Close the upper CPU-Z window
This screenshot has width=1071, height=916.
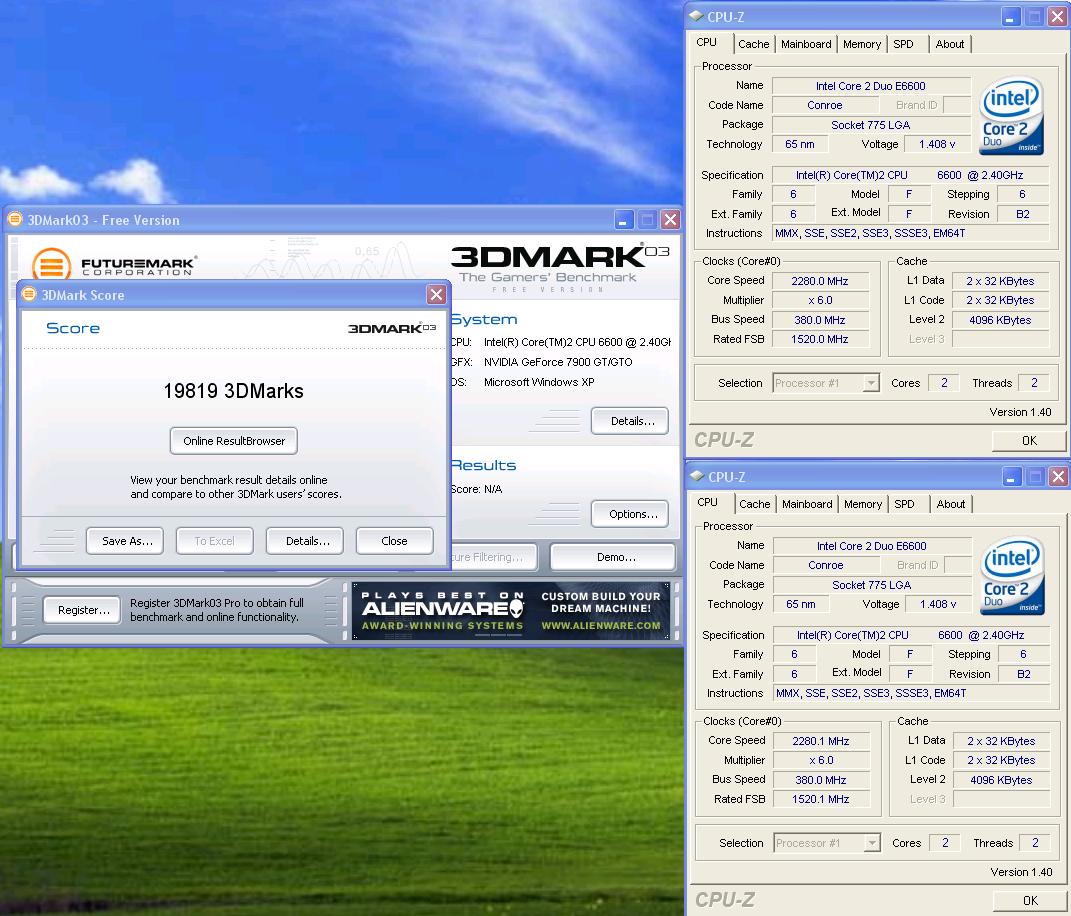click(x=1057, y=16)
